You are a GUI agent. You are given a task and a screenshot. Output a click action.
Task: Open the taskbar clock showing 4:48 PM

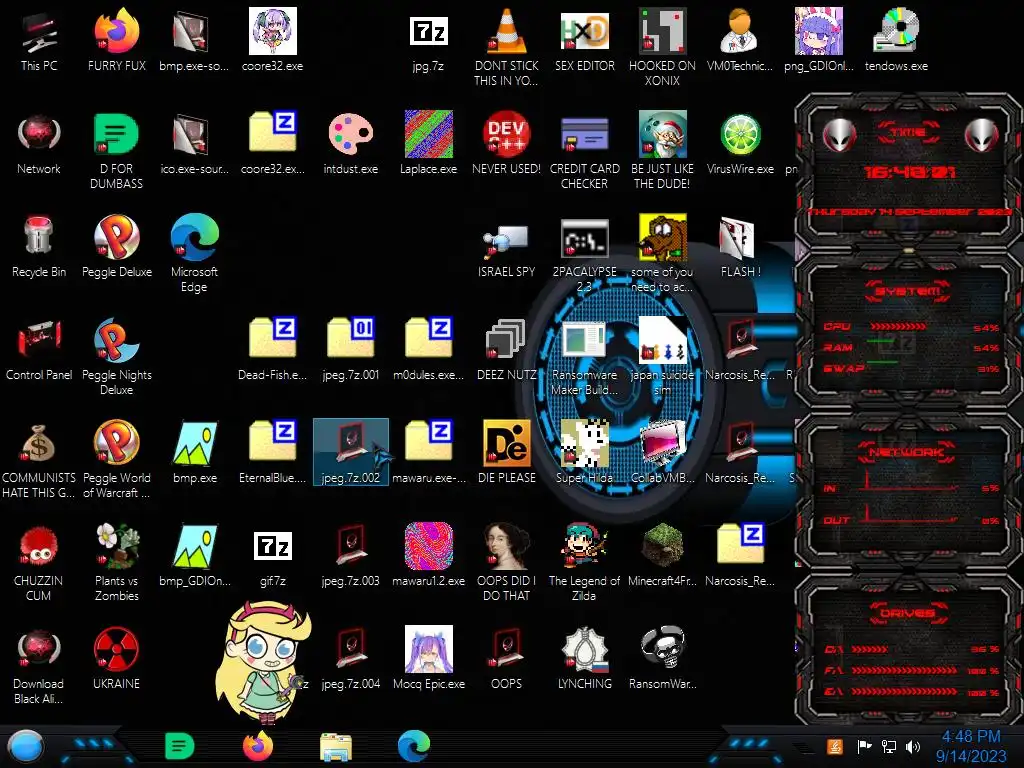coord(971,746)
